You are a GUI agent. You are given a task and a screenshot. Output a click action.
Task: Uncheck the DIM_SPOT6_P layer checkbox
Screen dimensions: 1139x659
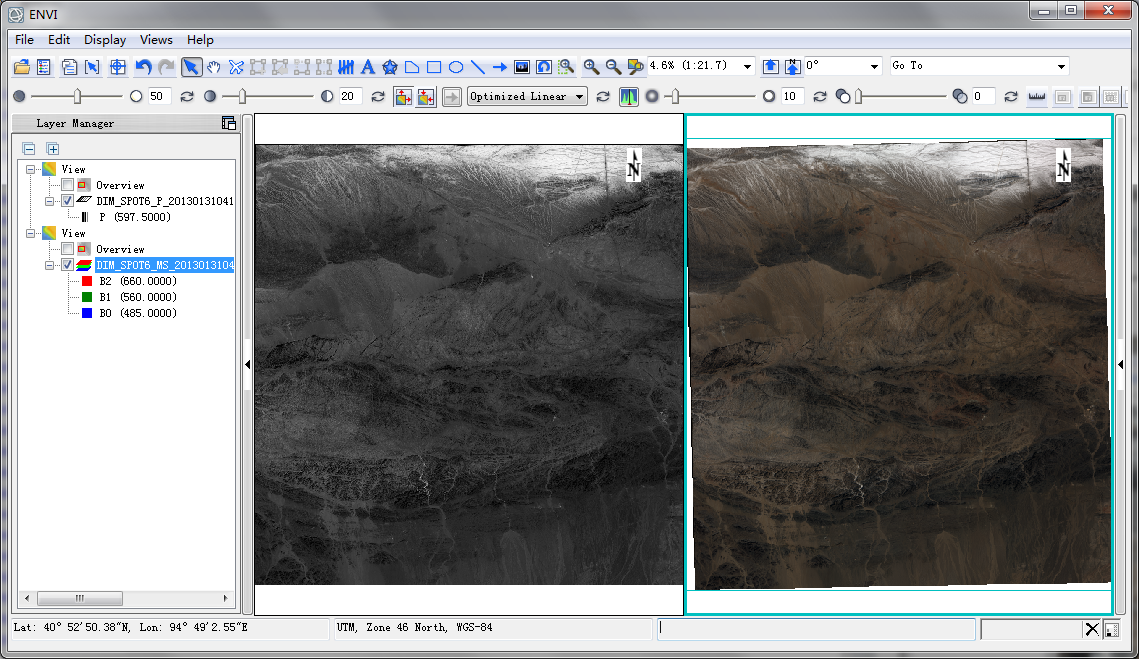(67, 201)
